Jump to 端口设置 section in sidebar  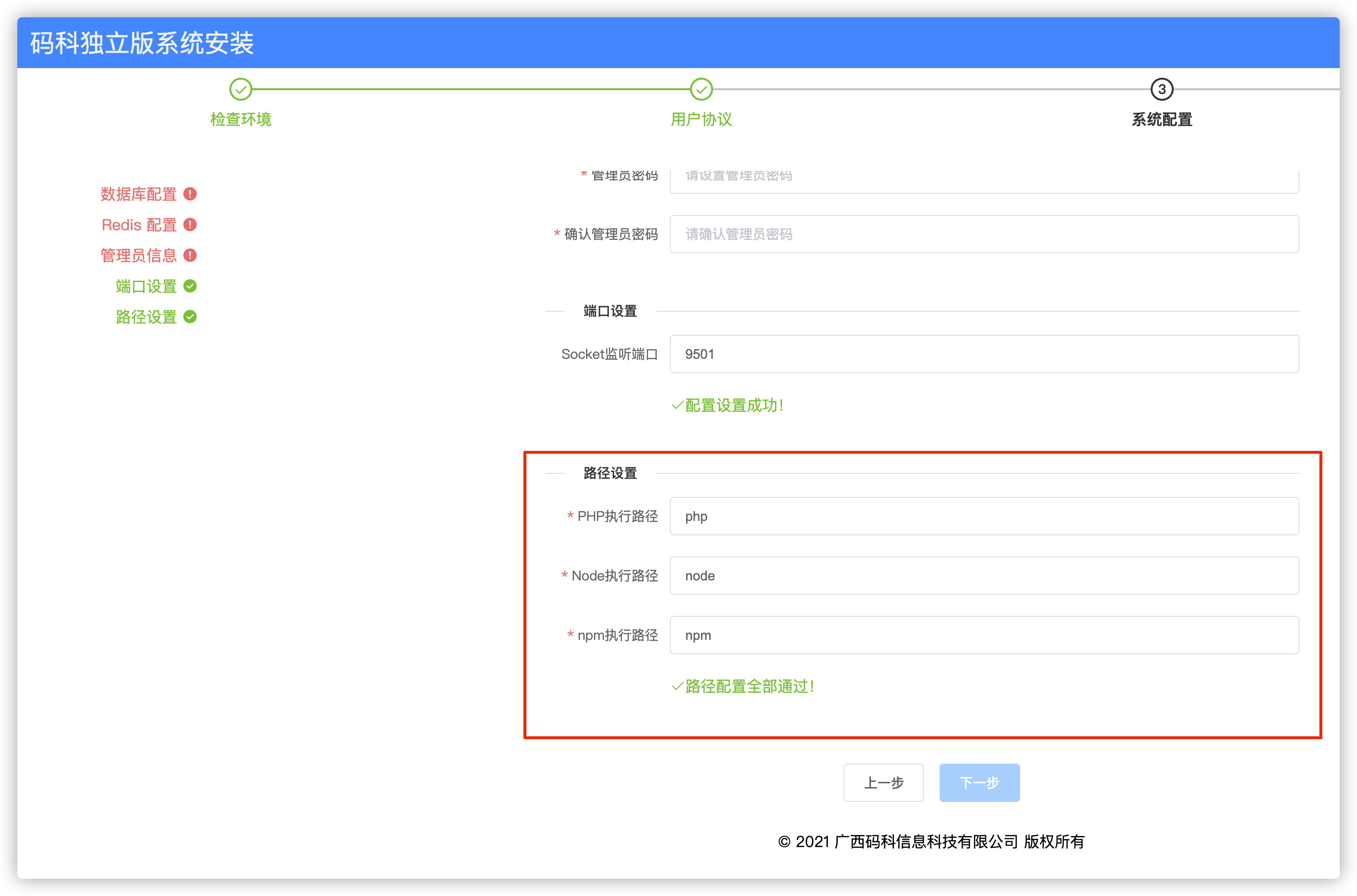tap(146, 286)
